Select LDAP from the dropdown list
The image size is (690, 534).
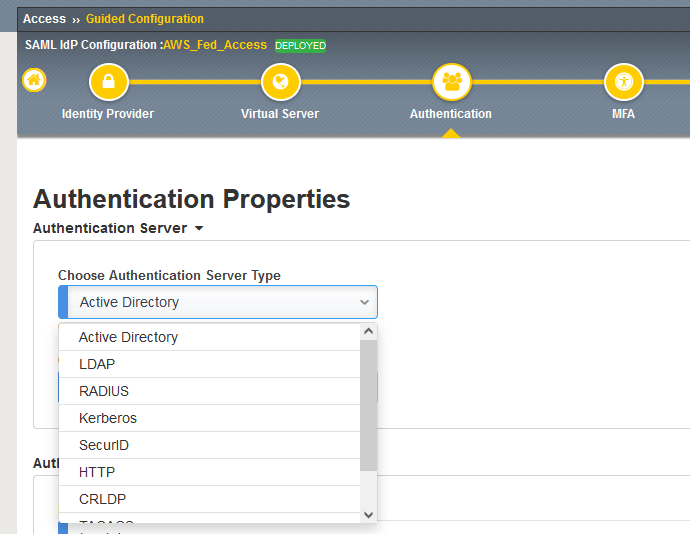tap(97, 364)
